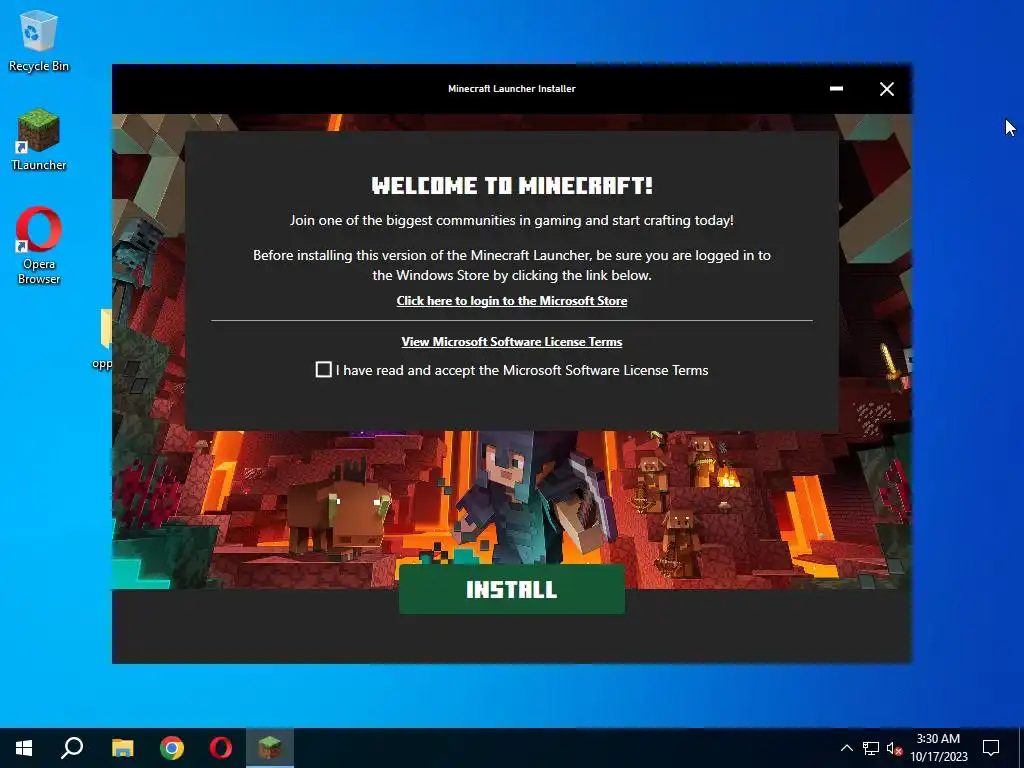Open the muted volume tray icon
1024x768 pixels.
tap(894, 748)
